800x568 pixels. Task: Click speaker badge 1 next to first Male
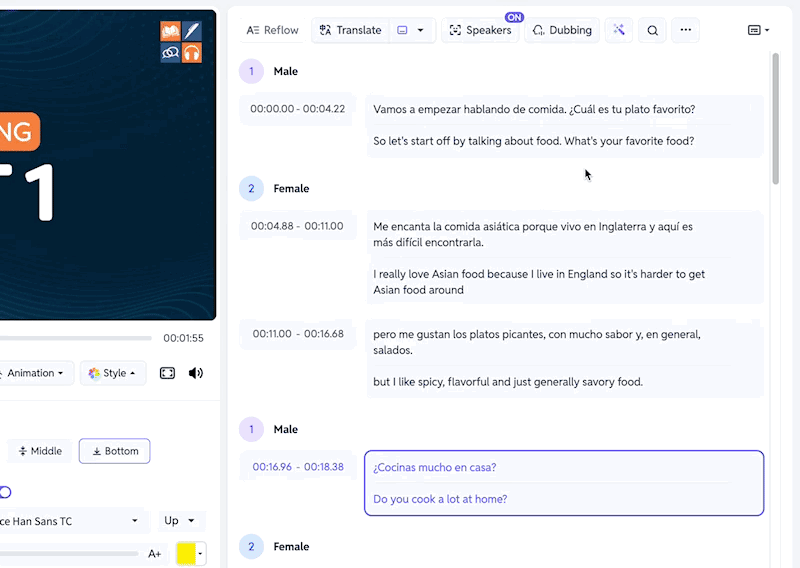point(251,71)
